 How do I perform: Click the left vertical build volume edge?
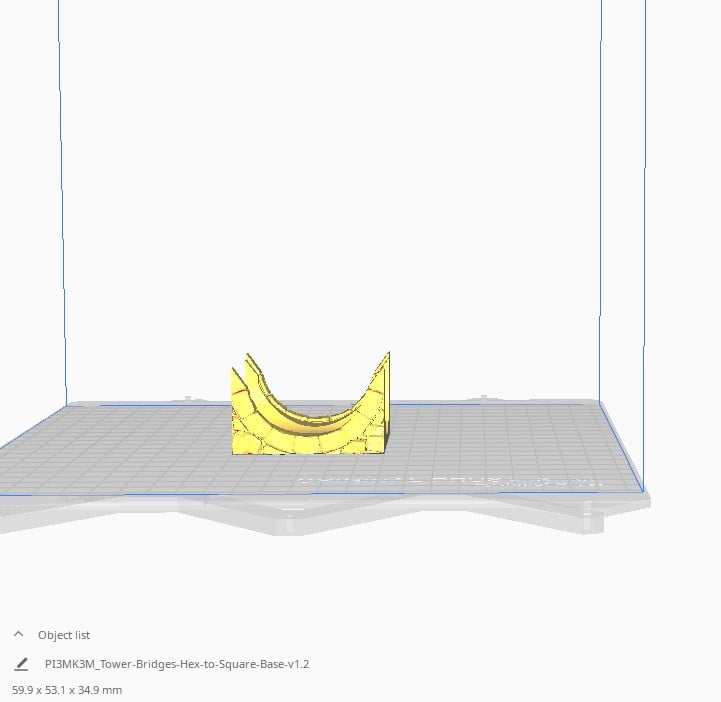[x=62, y=200]
